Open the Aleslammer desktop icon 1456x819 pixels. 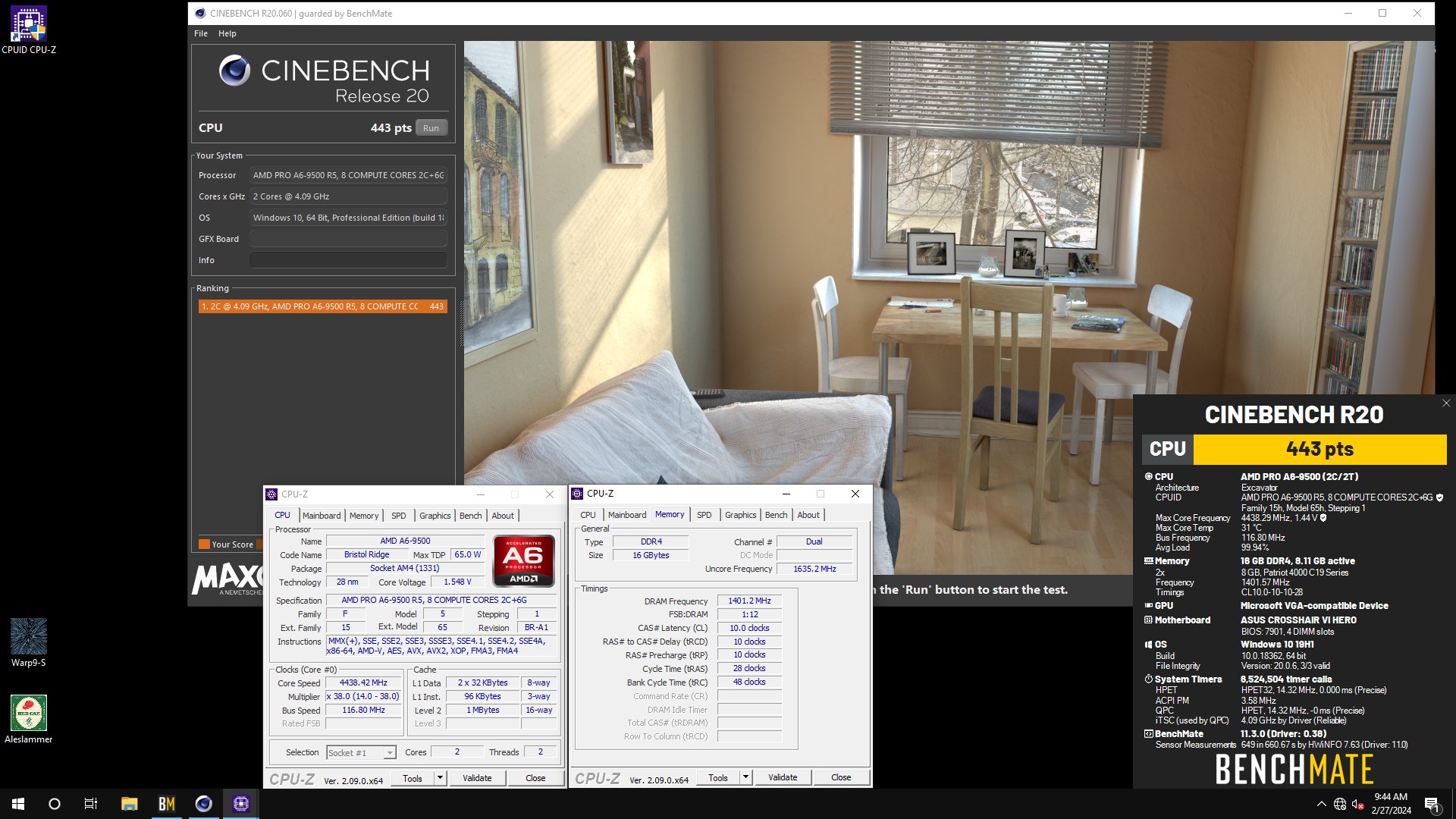pyautogui.click(x=28, y=720)
